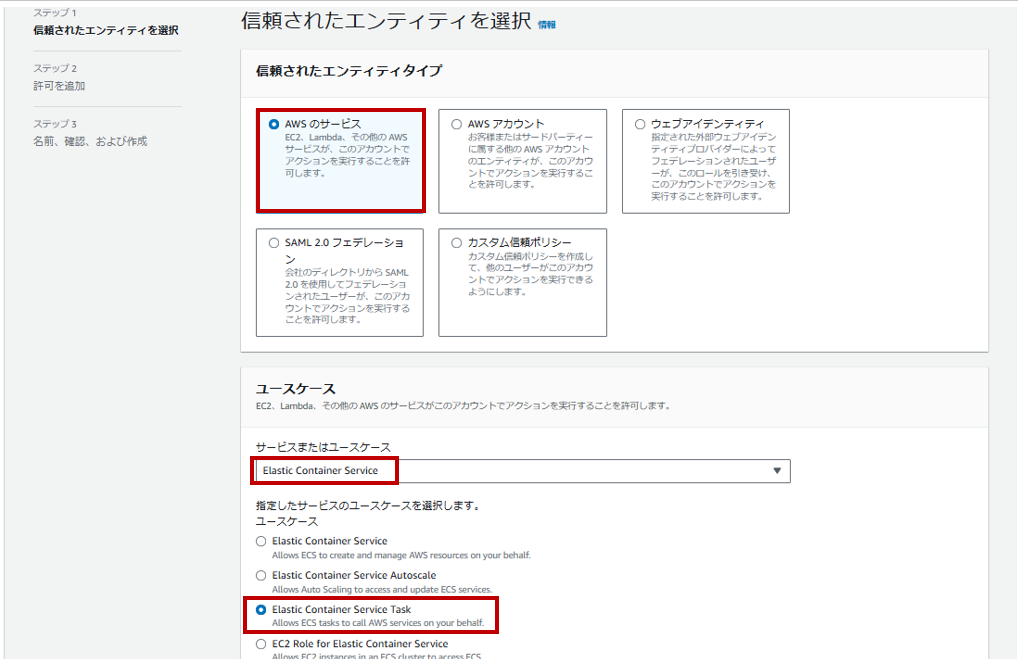Open the 情報 info link beside the heading

point(547,25)
